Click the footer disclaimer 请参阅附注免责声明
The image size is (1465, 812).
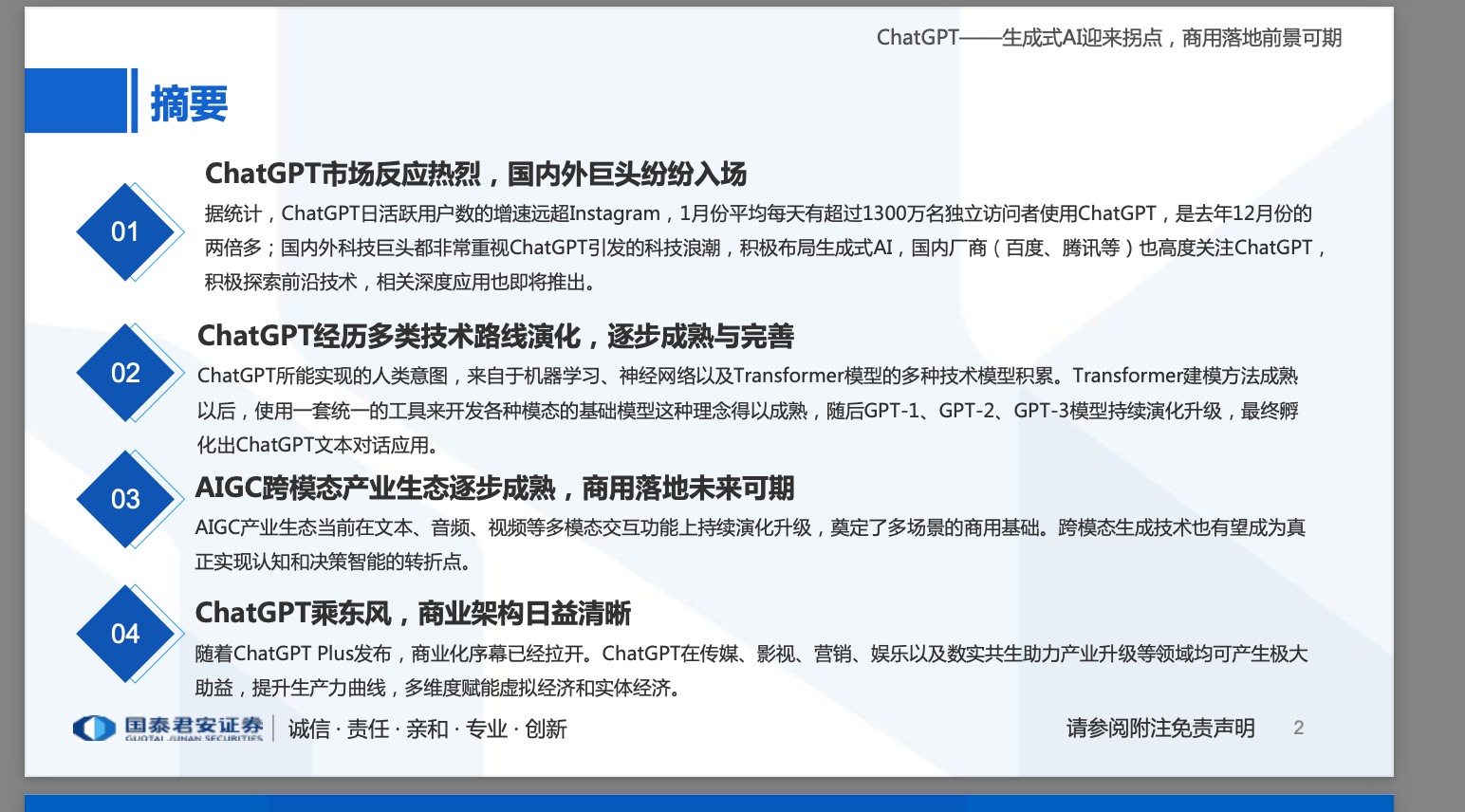(x=1160, y=729)
